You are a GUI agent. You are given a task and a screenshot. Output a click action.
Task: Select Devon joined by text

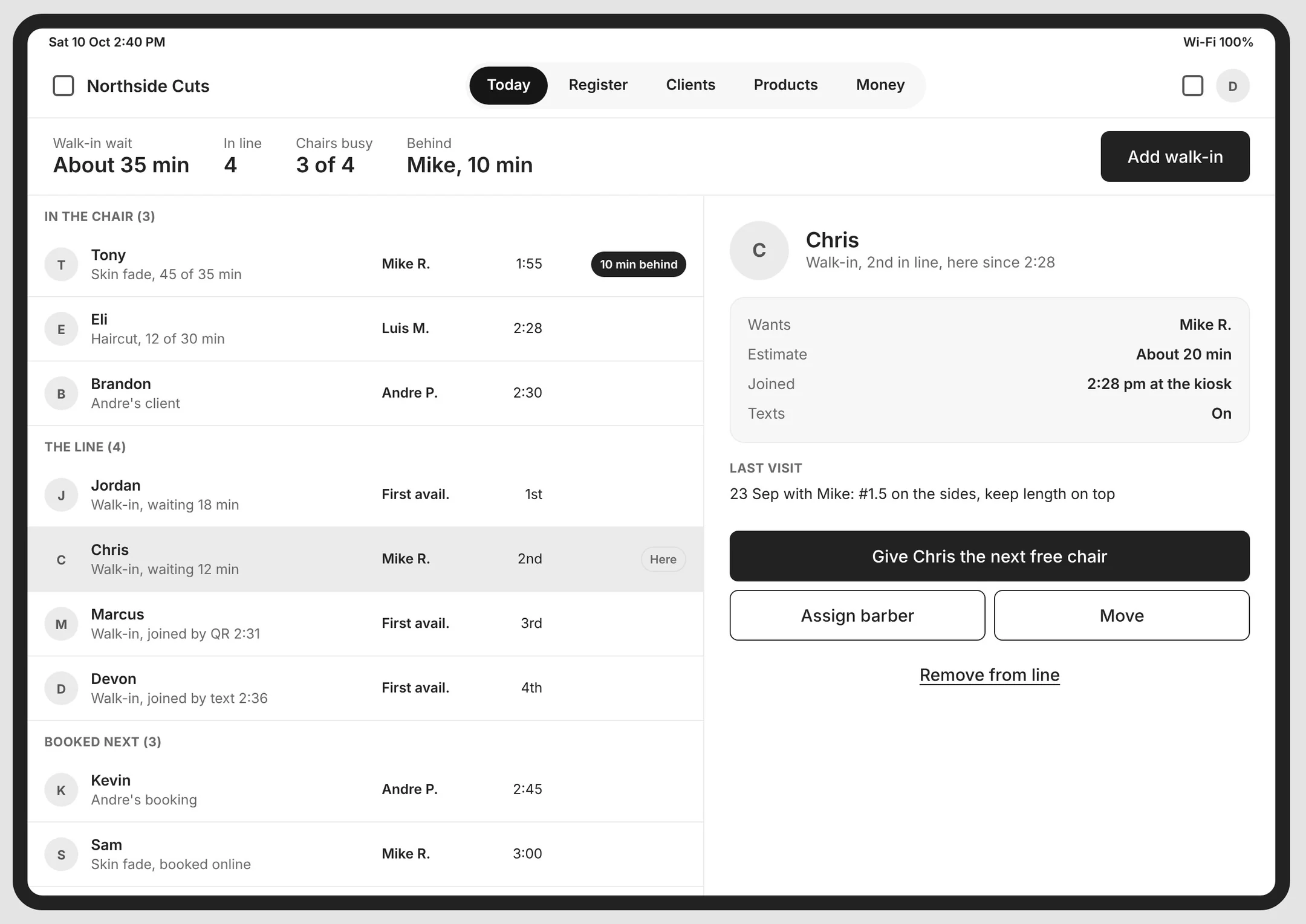[365, 688]
